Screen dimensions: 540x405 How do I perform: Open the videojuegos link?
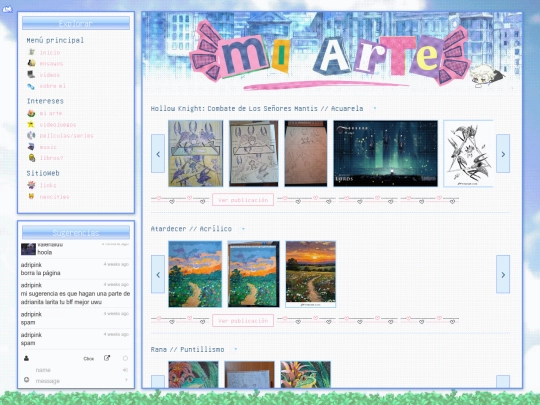pos(58,125)
